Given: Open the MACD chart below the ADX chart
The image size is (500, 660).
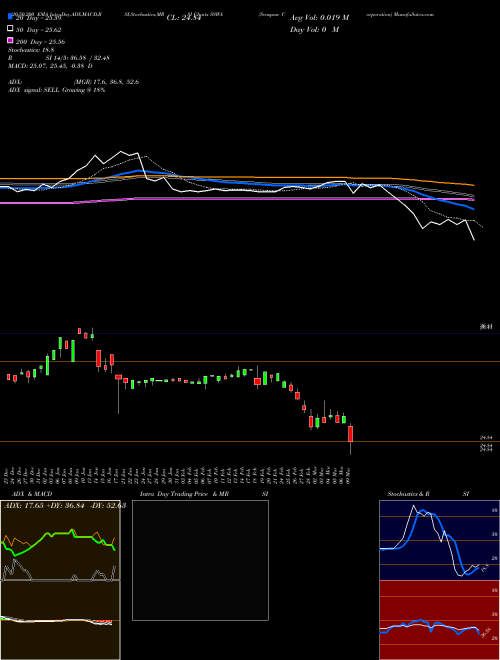Looking at the screenshot, I should pos(60,620).
